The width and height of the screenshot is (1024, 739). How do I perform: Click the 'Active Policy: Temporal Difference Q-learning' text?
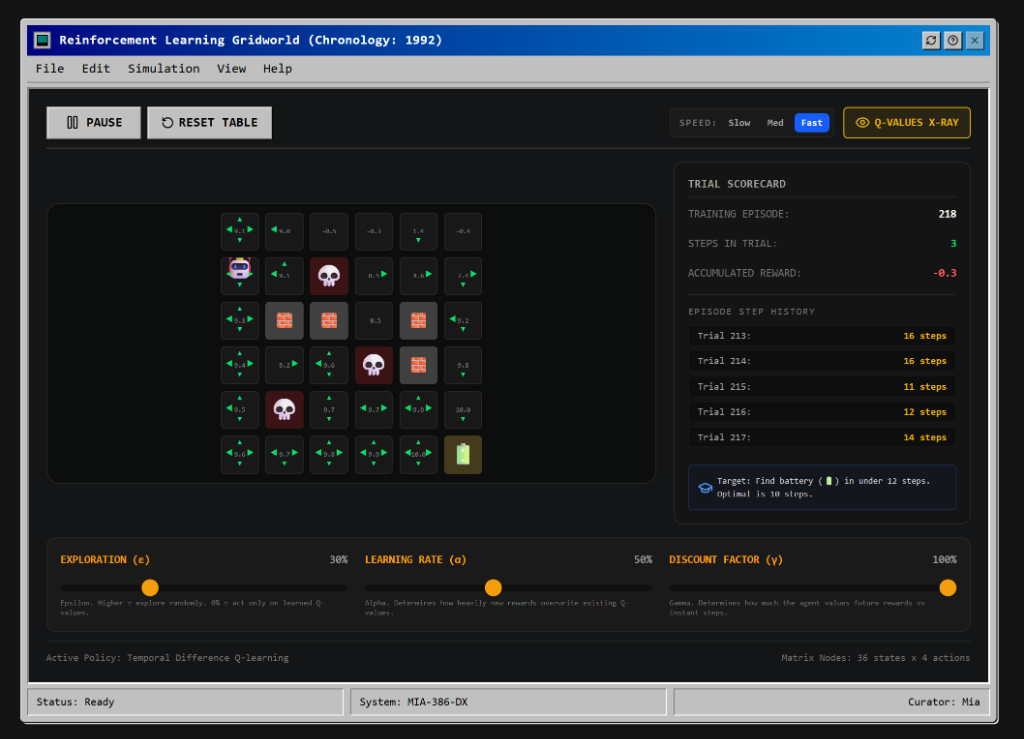(x=167, y=657)
